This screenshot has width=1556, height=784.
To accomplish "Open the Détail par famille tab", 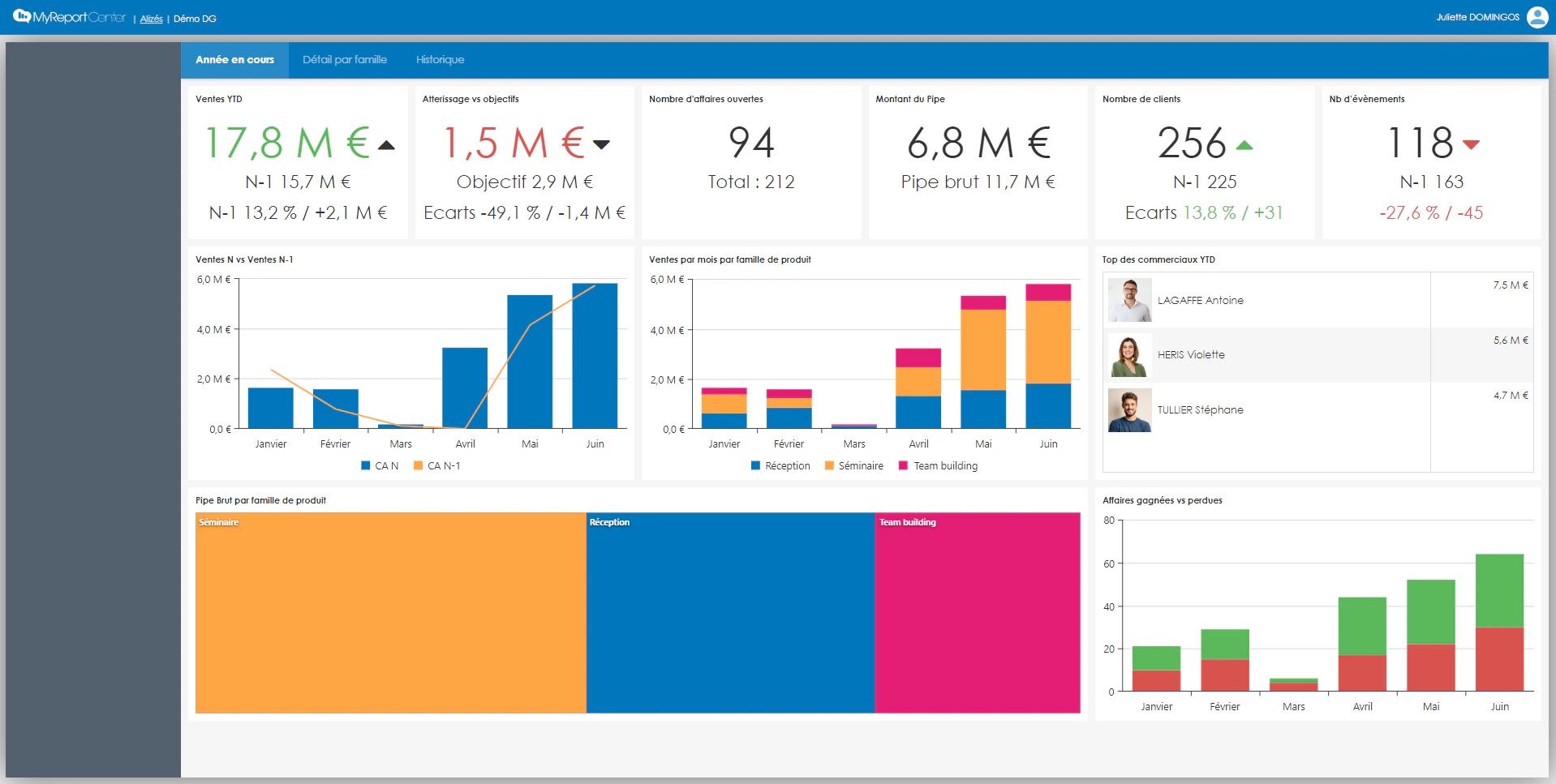I will (x=345, y=60).
